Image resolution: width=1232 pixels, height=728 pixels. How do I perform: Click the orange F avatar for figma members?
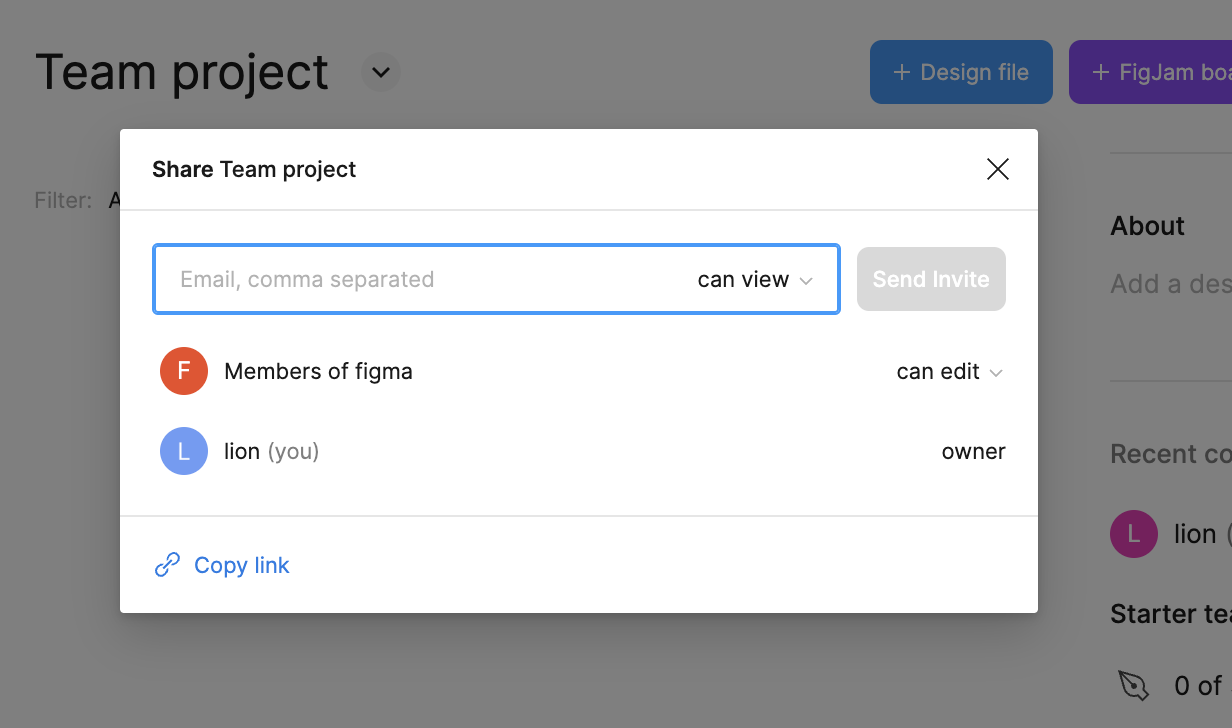184,371
